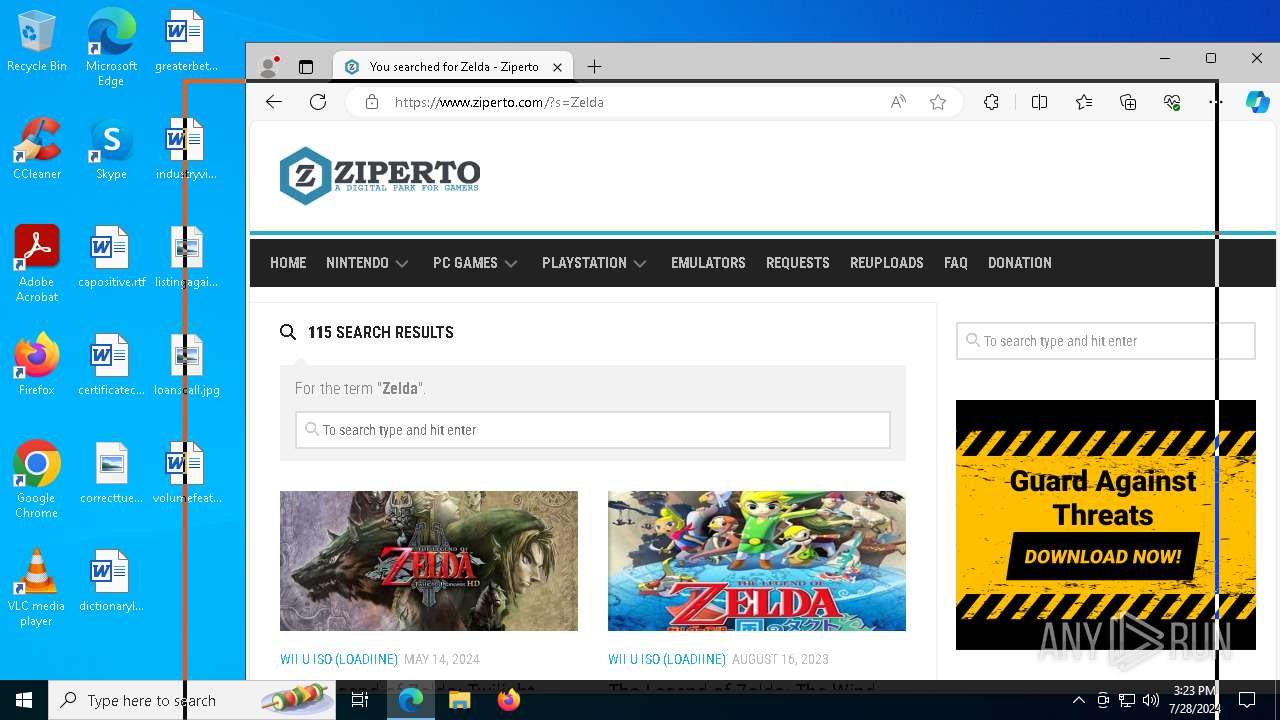Refresh the Ziperto page
Viewport: 1280px width, 720px height.
point(318,102)
